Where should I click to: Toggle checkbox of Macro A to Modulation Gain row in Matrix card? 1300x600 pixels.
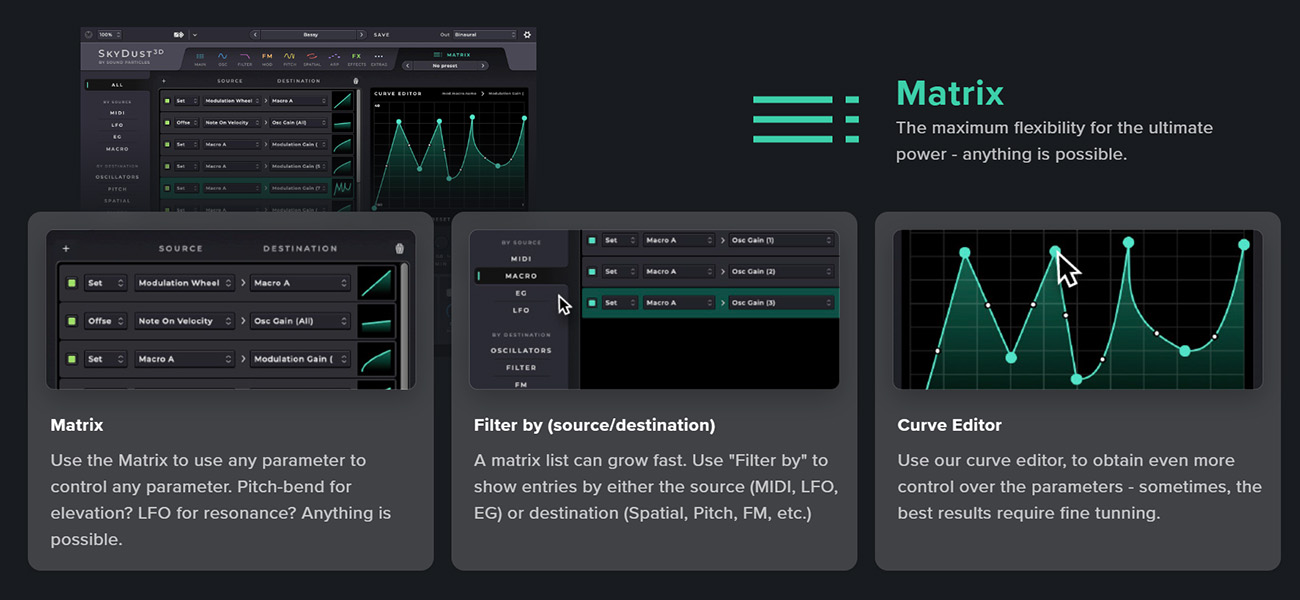72,359
